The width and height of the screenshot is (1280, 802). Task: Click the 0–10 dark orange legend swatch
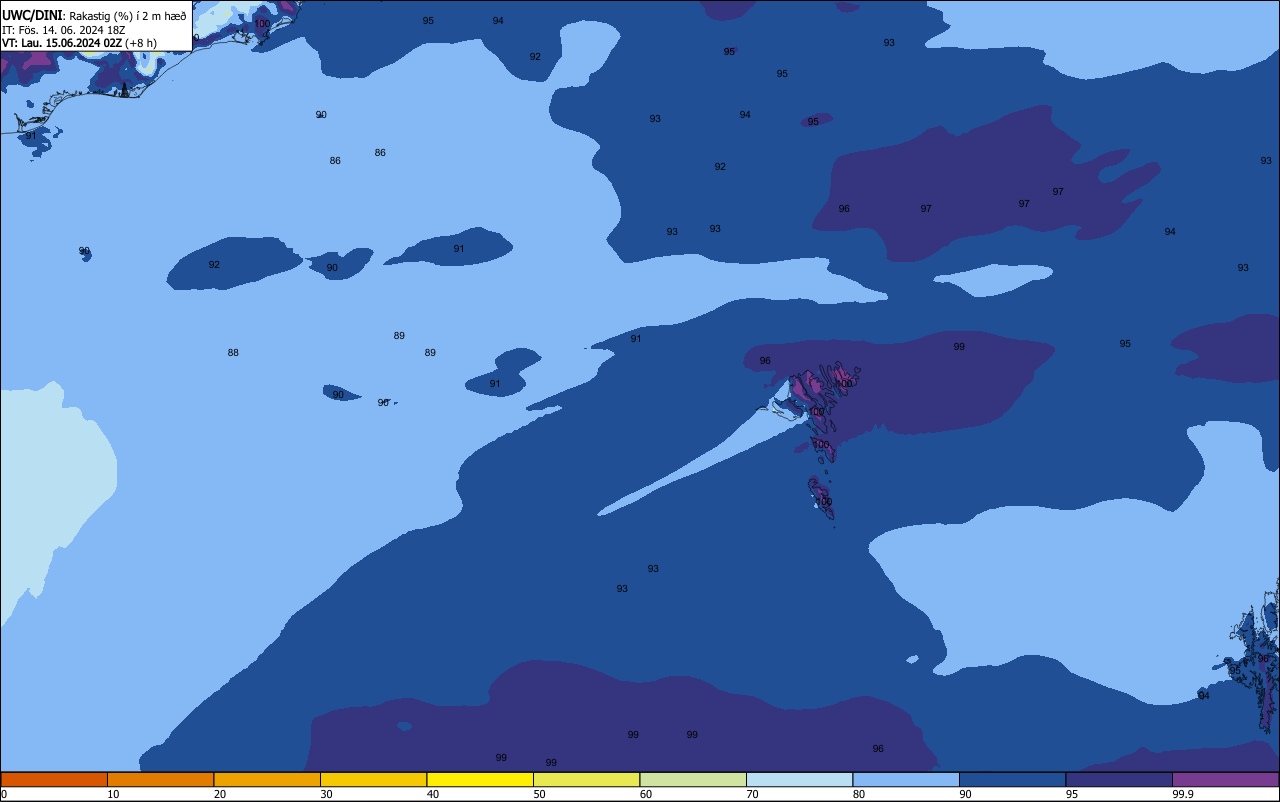(54, 779)
